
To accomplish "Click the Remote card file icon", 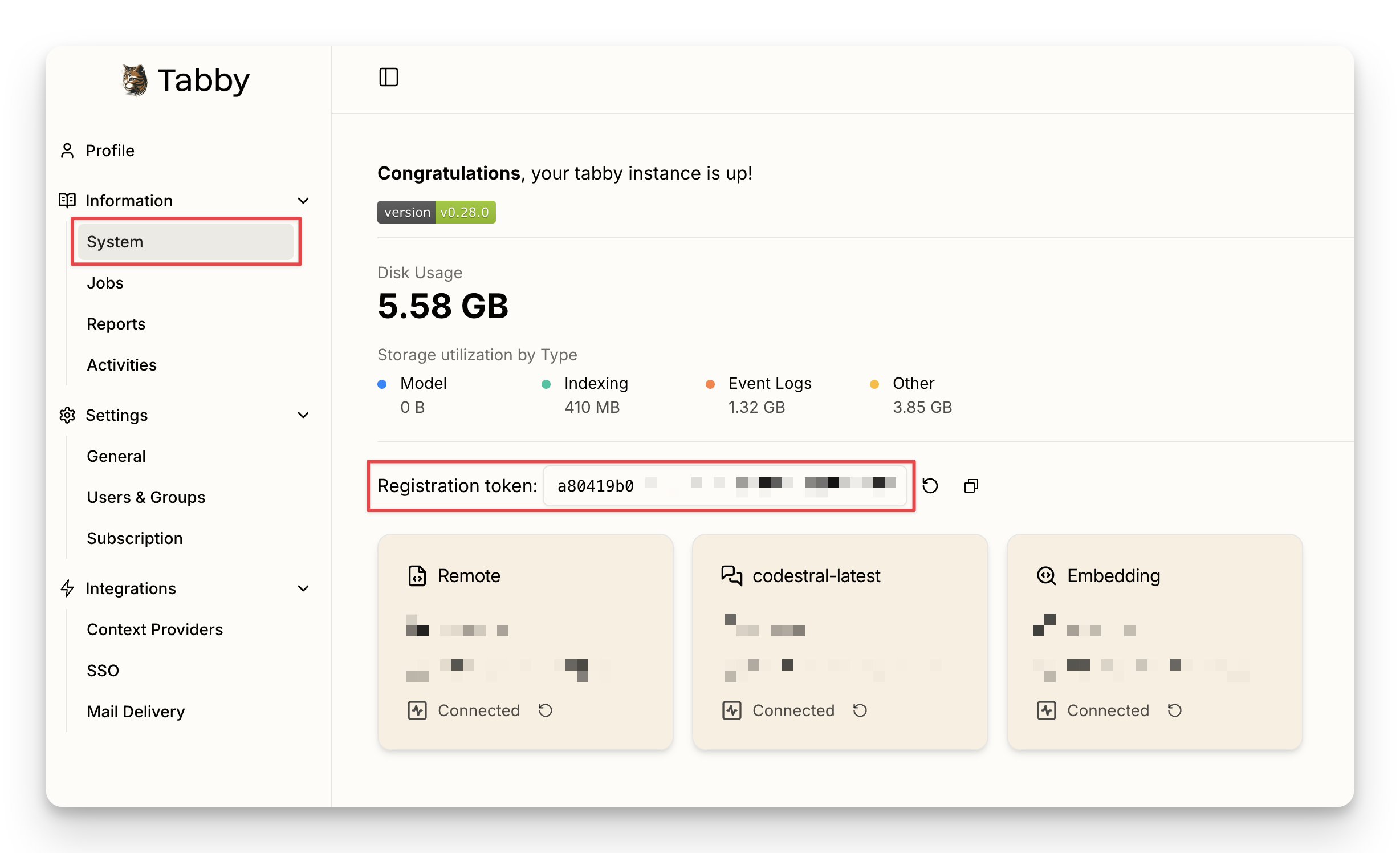I will tap(417, 576).
